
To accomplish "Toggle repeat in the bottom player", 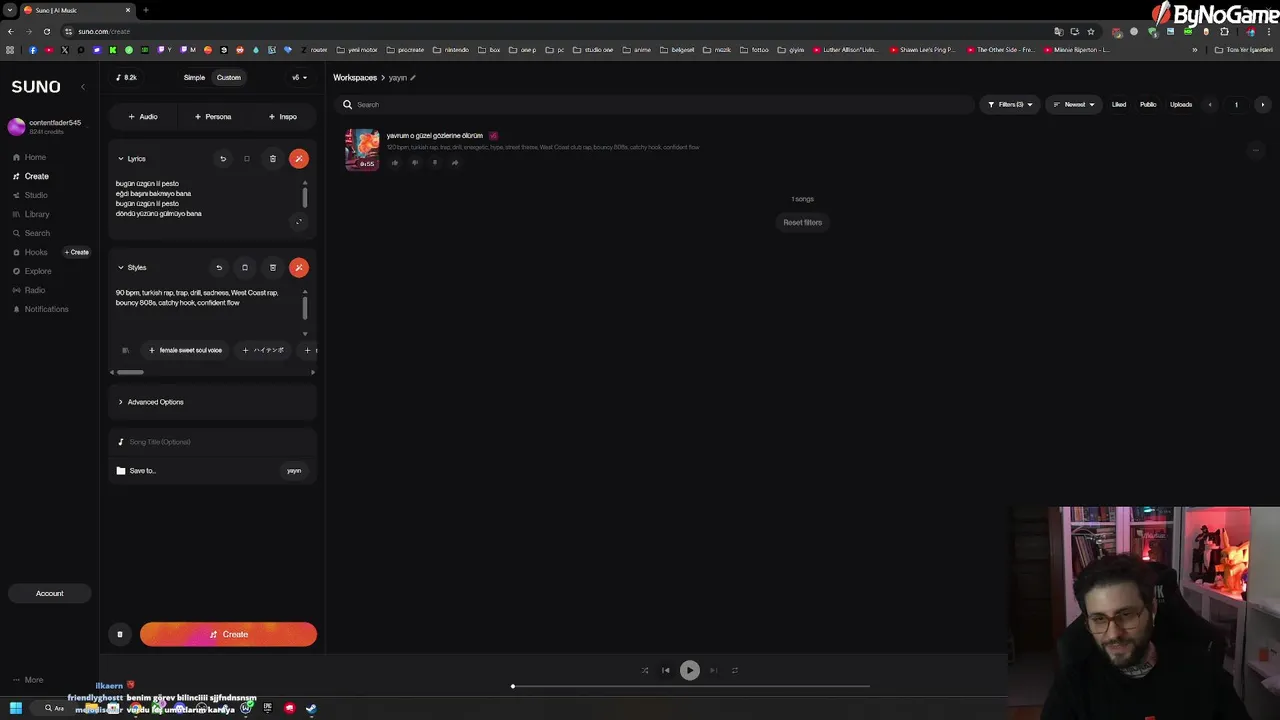I will tap(734, 670).
